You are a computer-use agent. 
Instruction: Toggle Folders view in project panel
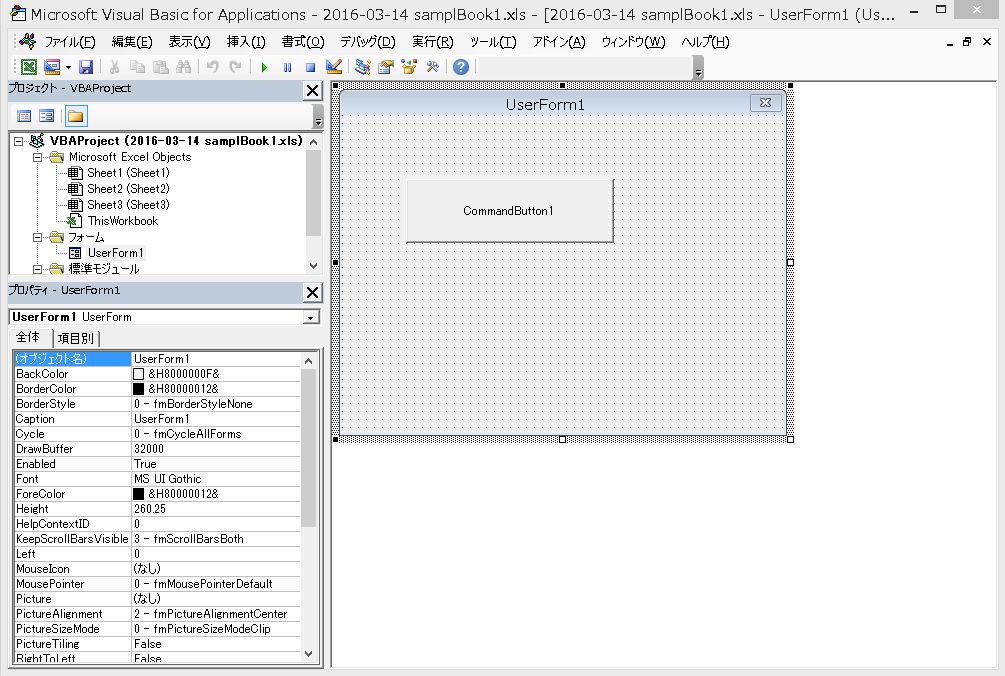tap(76, 116)
